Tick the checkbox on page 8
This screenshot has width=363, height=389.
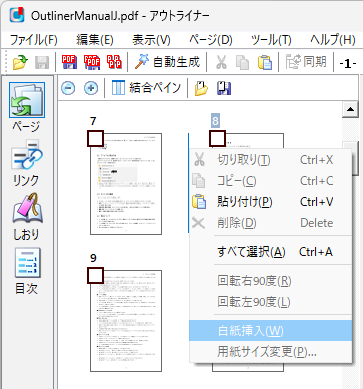217,138
